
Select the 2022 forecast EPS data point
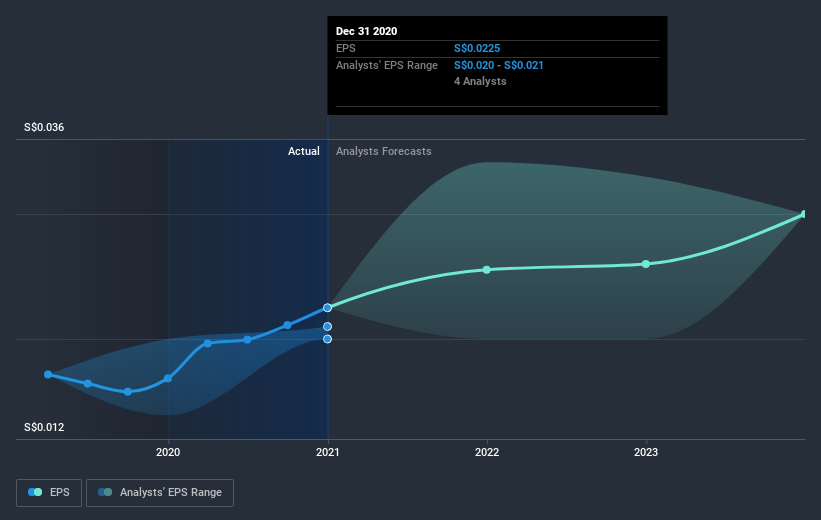pos(487,270)
